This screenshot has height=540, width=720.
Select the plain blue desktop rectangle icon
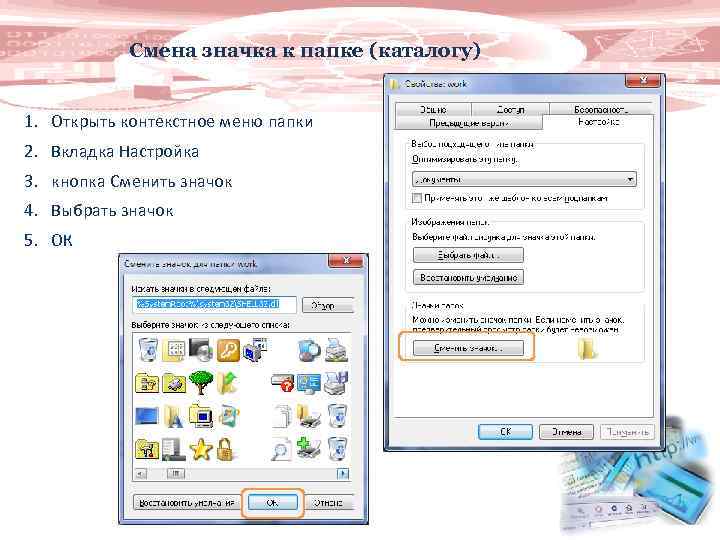point(147,416)
